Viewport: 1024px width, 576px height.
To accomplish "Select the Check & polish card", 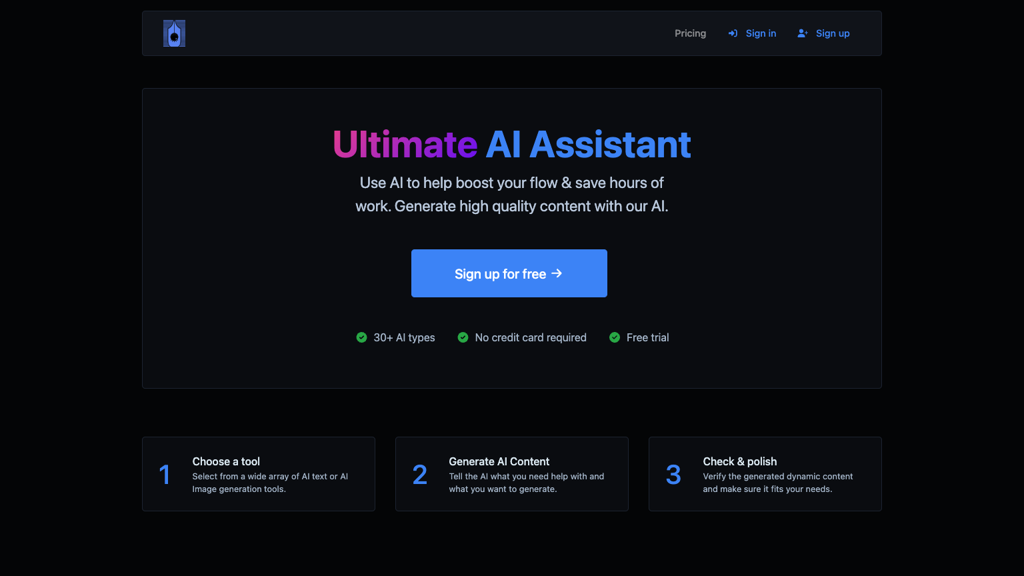I will click(x=765, y=474).
